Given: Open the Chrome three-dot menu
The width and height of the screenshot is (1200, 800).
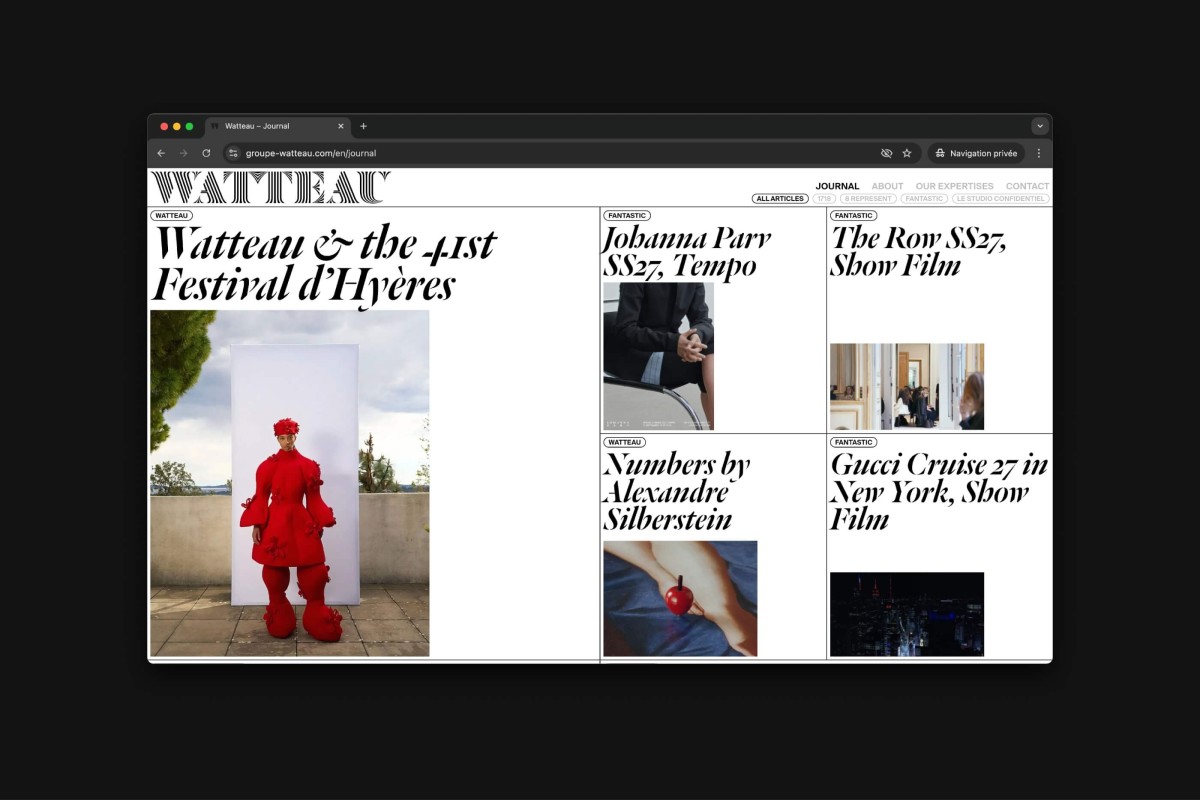Looking at the screenshot, I should 1039,153.
